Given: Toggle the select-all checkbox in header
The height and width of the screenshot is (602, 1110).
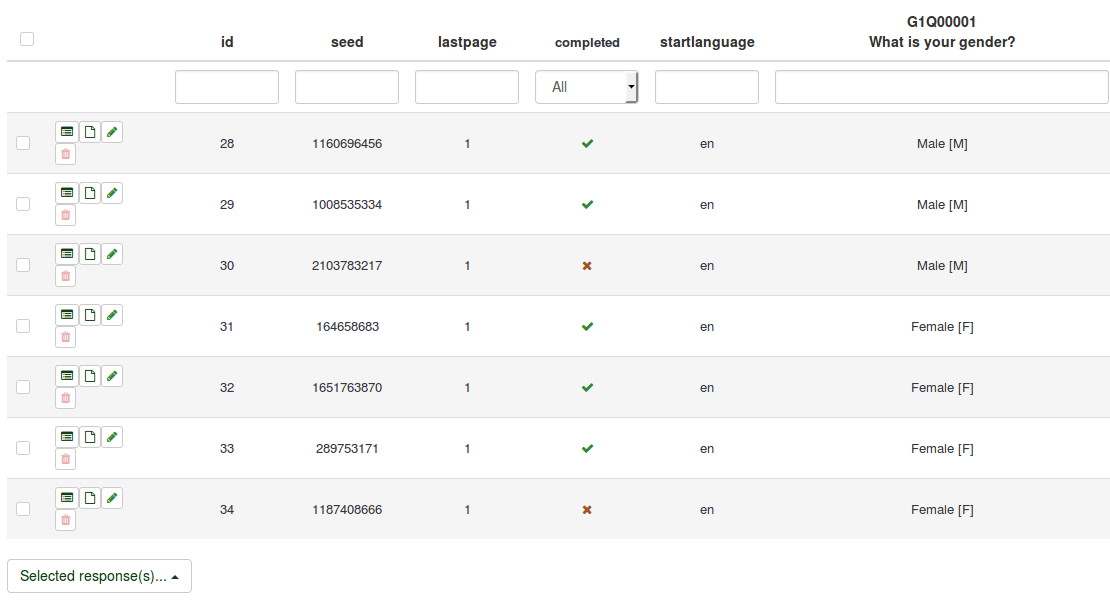Looking at the screenshot, I should [27, 39].
